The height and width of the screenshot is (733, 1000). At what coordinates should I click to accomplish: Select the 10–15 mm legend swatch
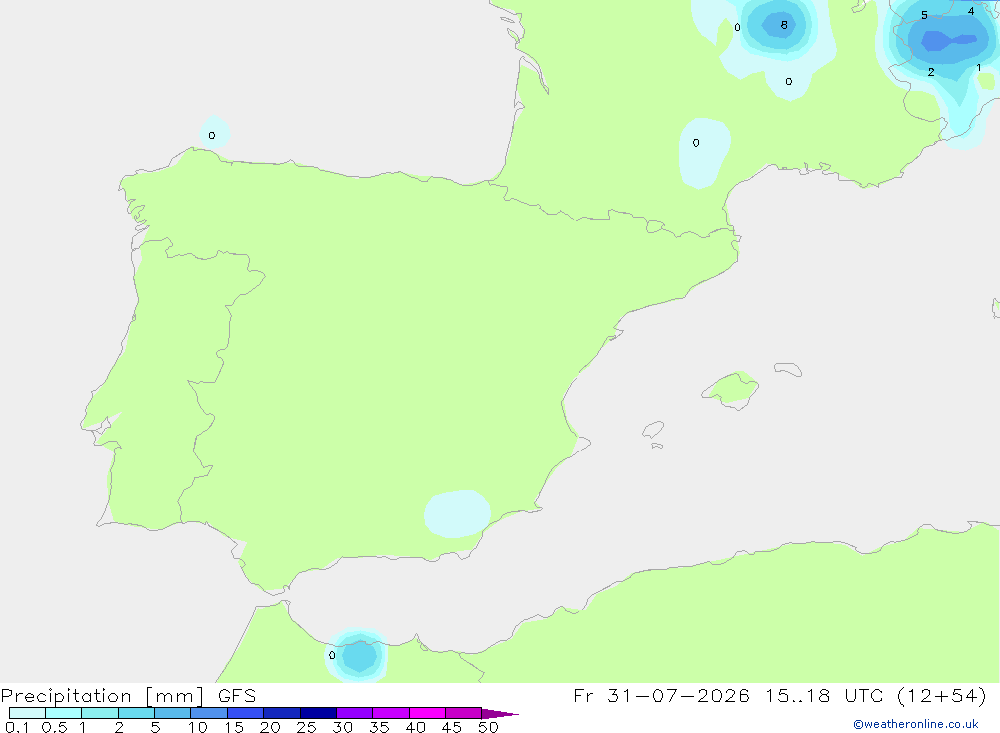coord(209,713)
